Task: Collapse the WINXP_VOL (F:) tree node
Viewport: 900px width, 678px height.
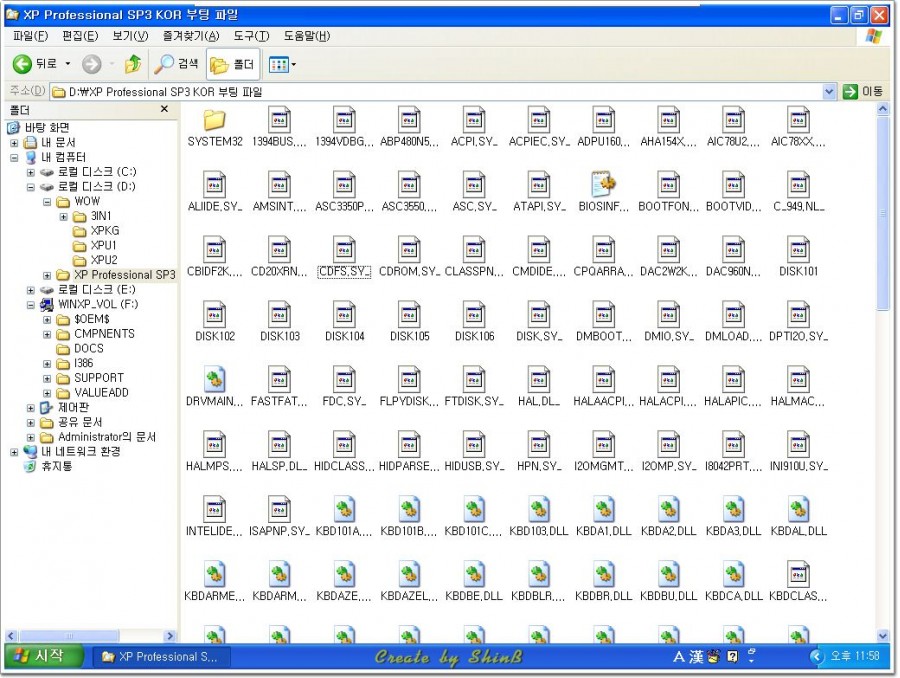Action: [x=30, y=305]
